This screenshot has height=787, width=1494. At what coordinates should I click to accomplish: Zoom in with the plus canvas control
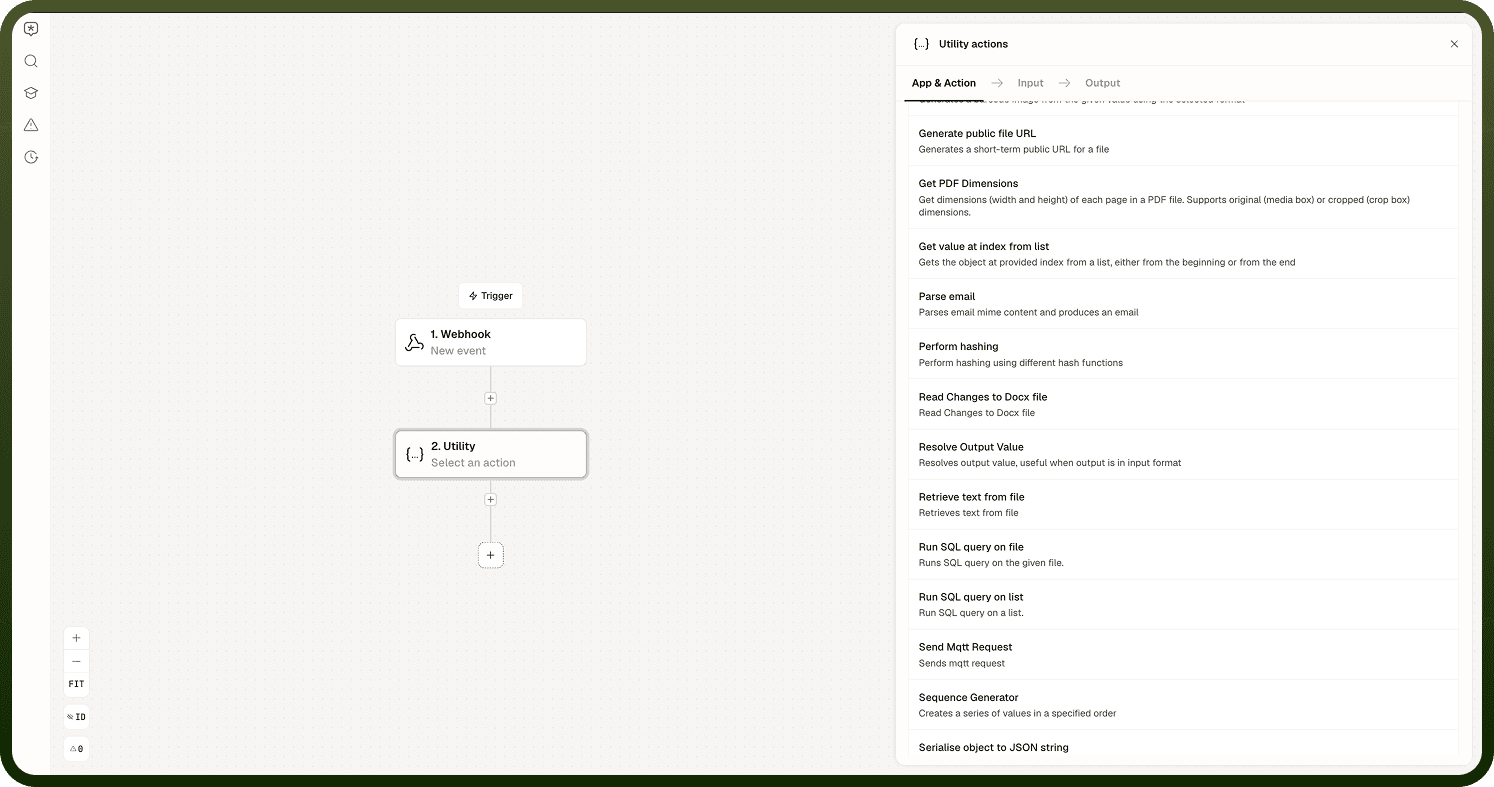(x=76, y=638)
